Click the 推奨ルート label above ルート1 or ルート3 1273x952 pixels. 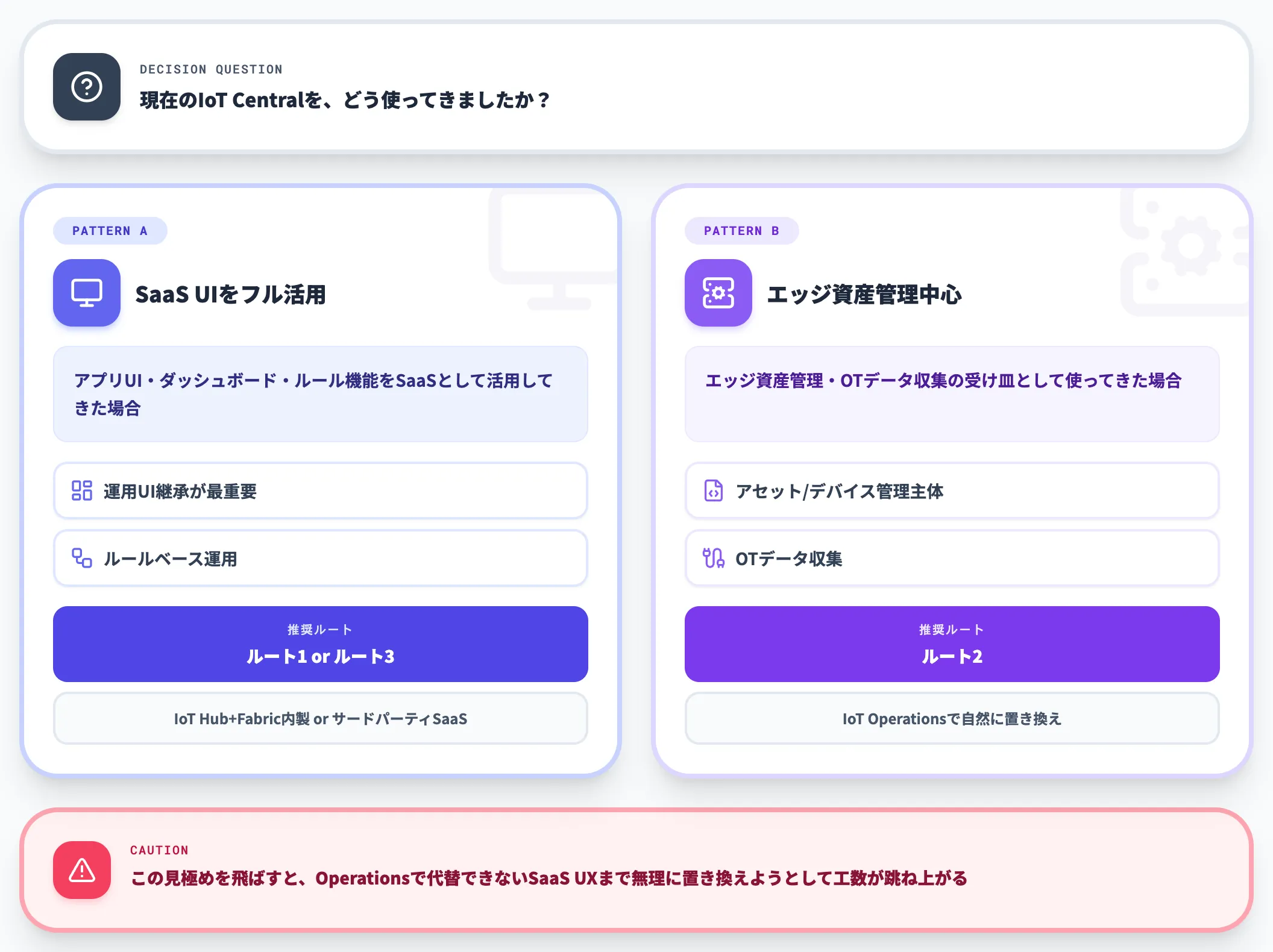(321, 630)
